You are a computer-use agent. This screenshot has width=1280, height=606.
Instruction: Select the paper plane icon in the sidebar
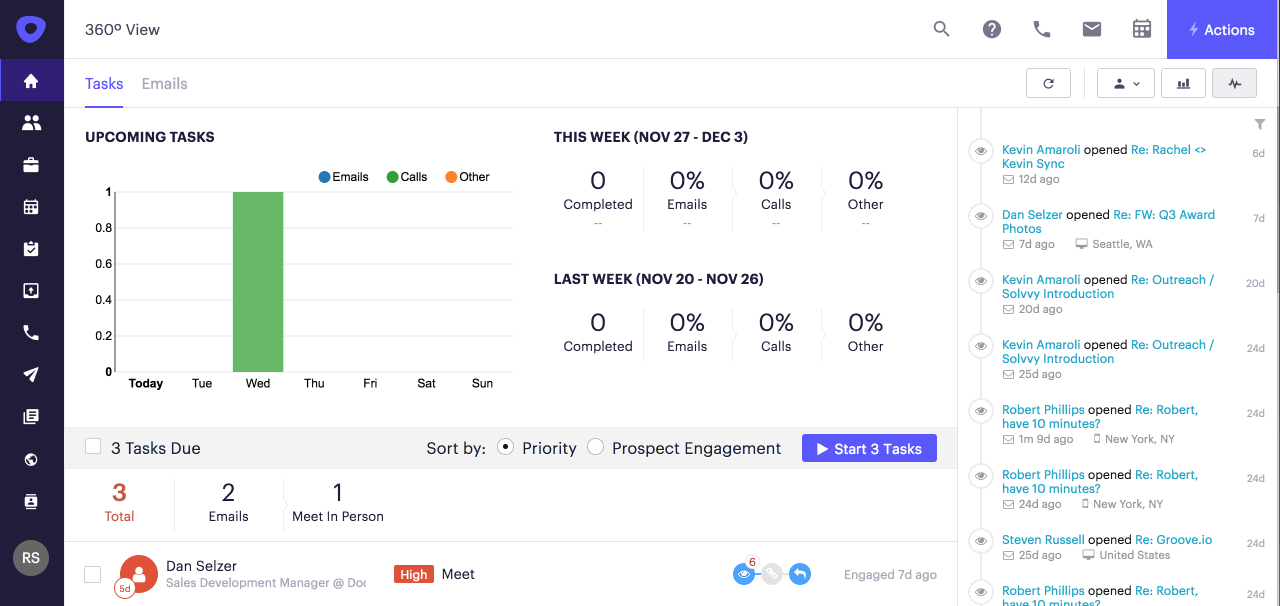click(x=31, y=374)
